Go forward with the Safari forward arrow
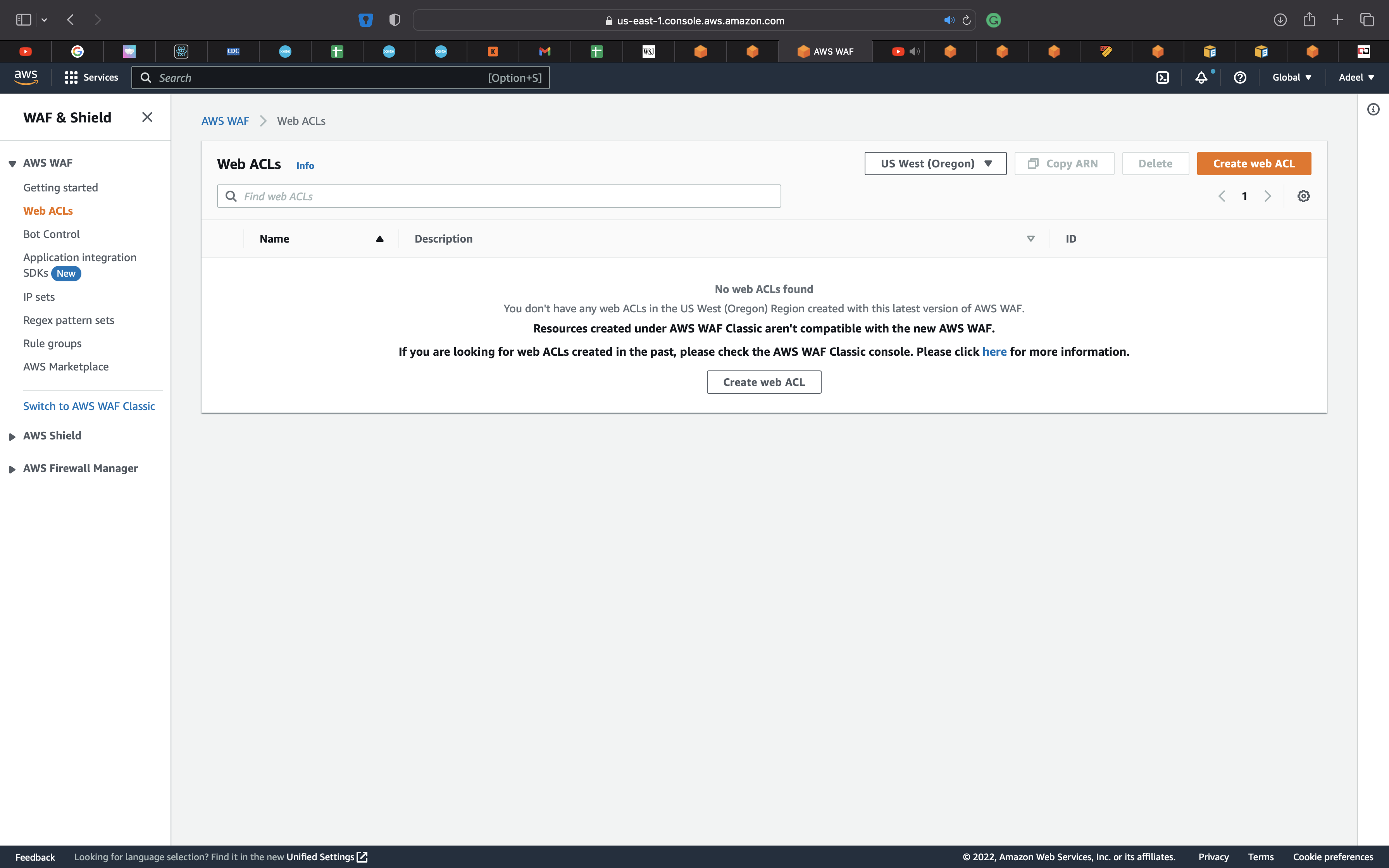The image size is (1389, 868). coord(98,20)
